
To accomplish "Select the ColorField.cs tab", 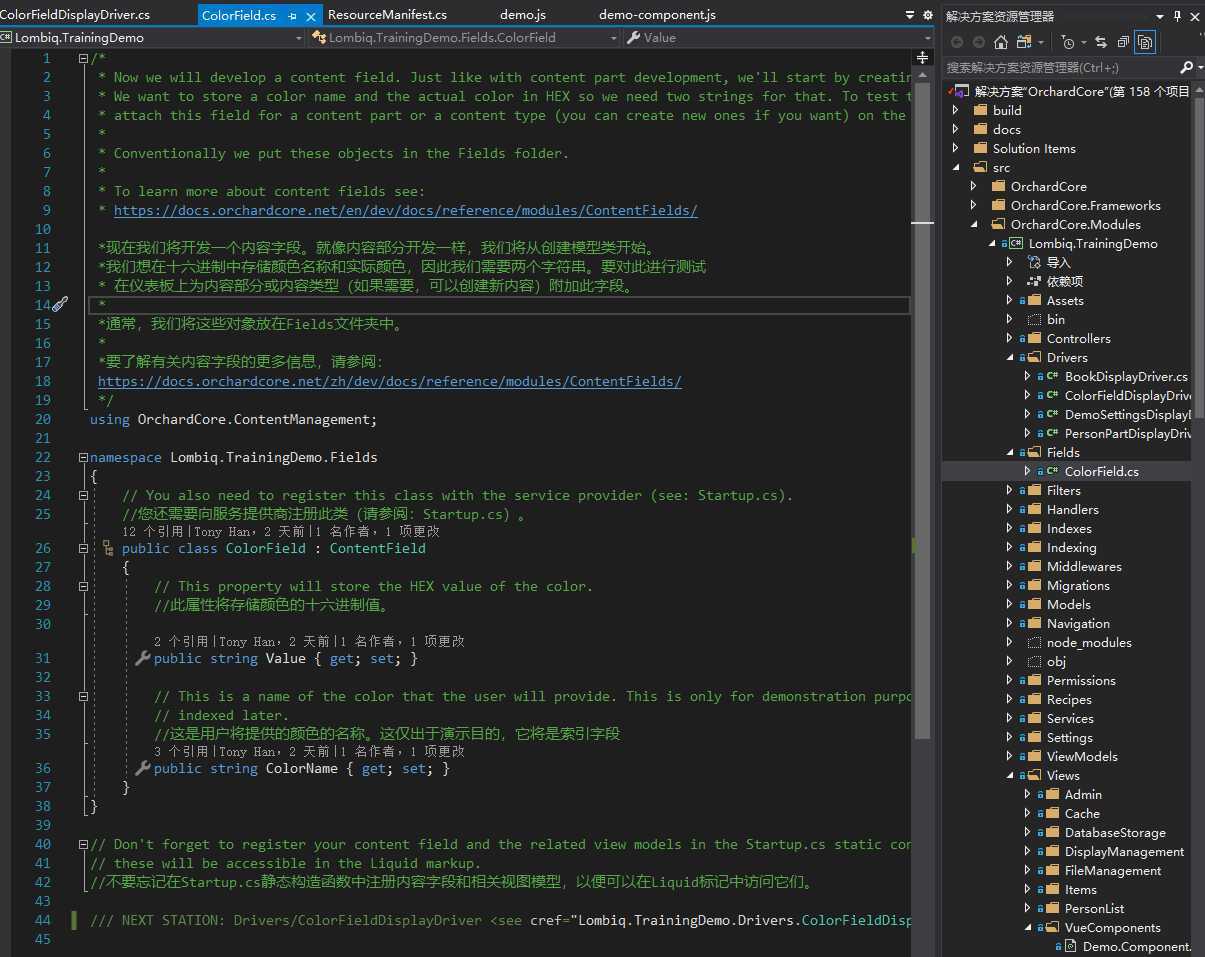I will pyautogui.click(x=239, y=16).
